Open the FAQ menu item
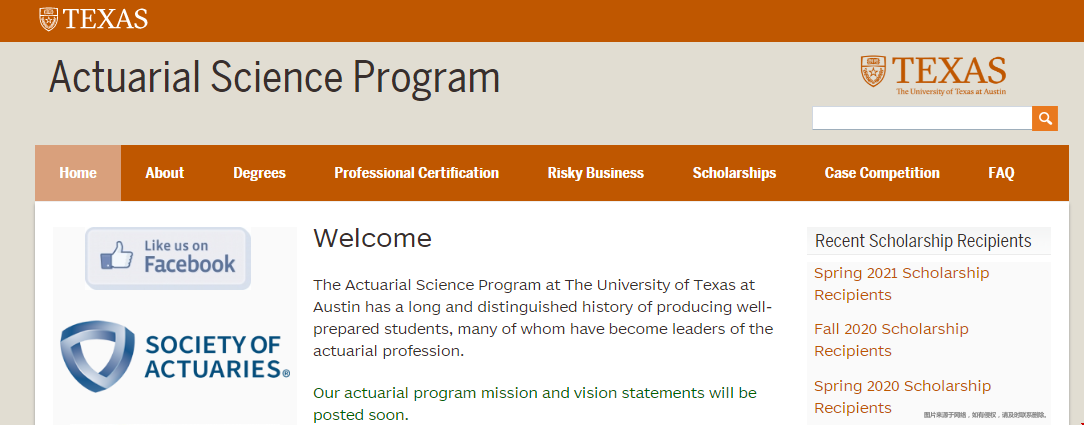Image resolution: width=1084 pixels, height=425 pixels. coord(1001,173)
